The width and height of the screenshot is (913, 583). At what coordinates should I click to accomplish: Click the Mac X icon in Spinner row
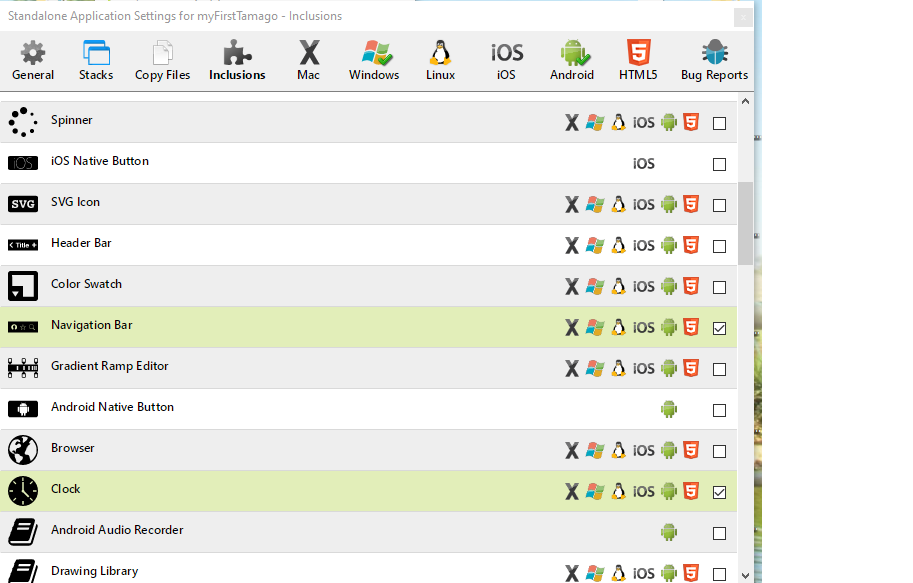tap(572, 122)
